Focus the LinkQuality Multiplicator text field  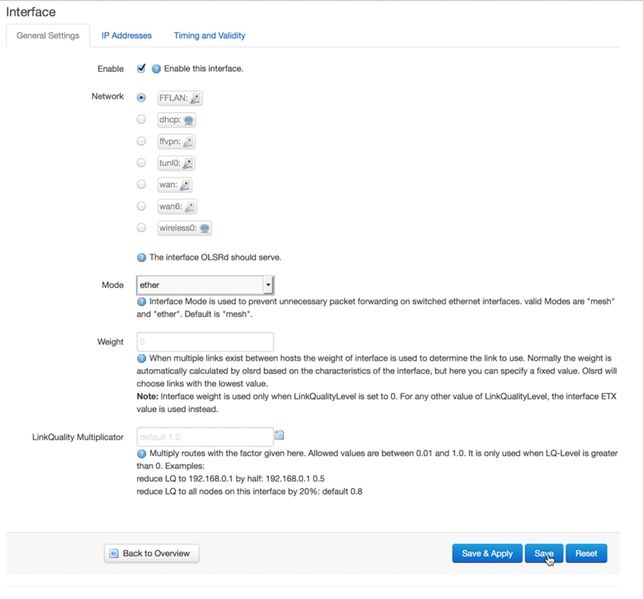coord(204,436)
